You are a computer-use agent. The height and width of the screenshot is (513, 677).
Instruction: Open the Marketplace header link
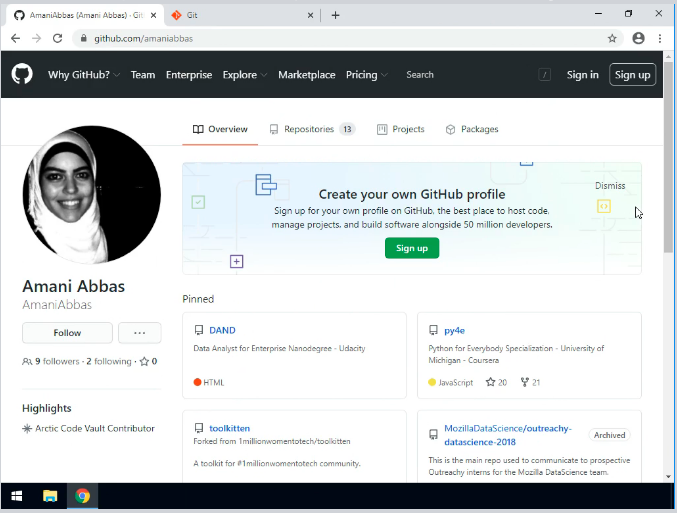[307, 75]
